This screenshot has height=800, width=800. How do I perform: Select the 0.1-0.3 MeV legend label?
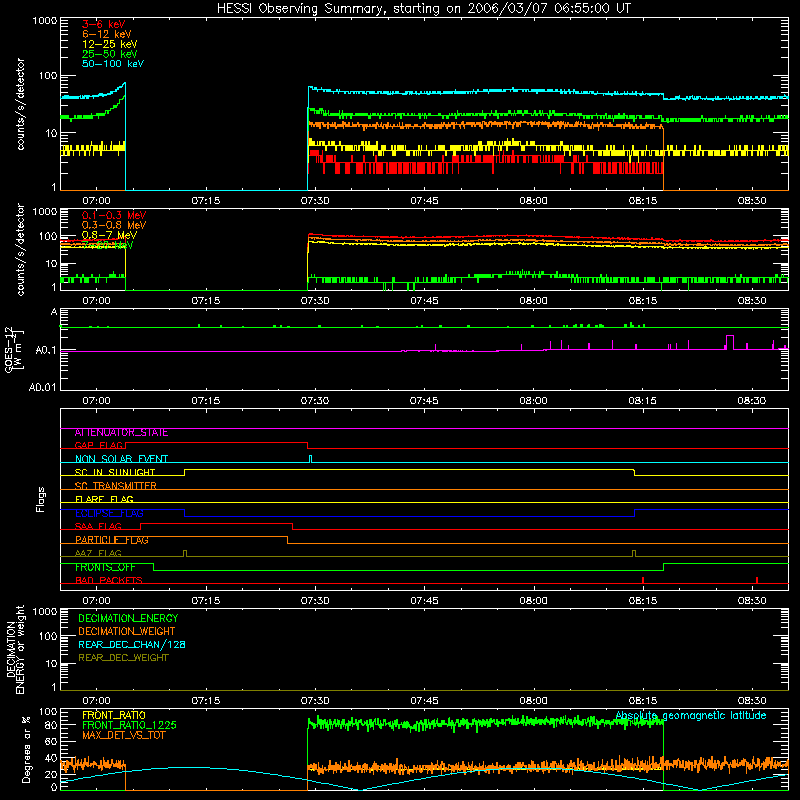tap(114, 215)
